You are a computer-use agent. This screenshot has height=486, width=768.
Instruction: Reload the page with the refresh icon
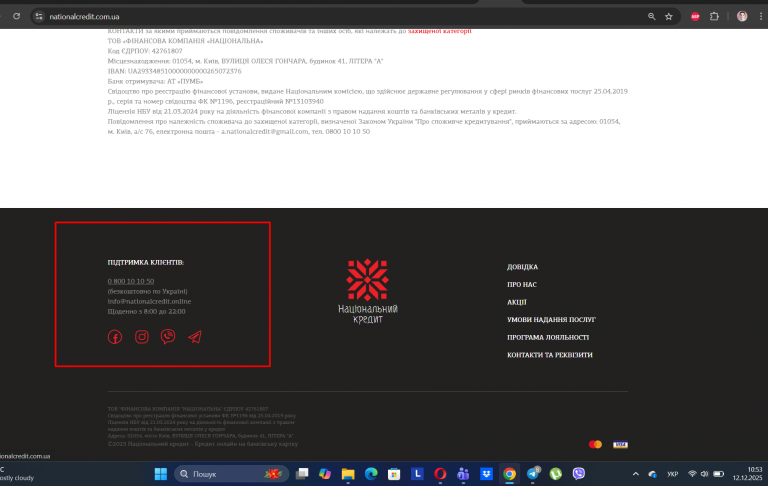tap(17, 16)
